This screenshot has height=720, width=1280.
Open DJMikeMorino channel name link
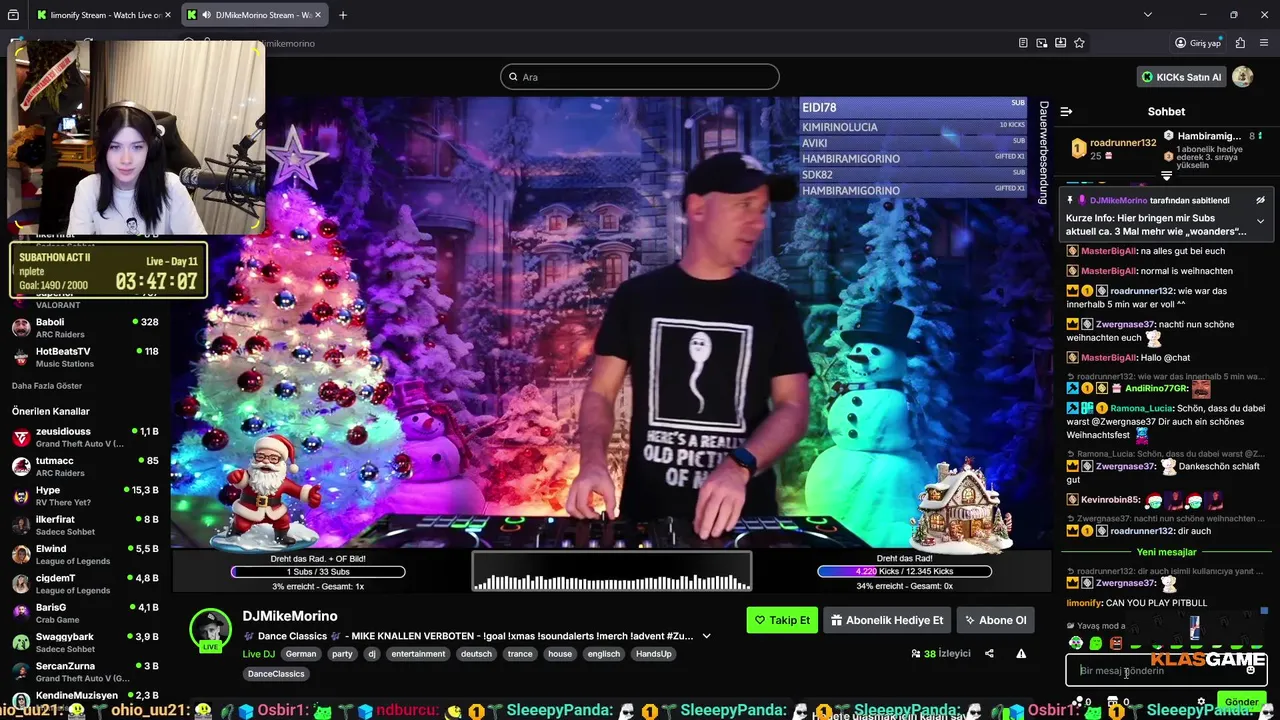pyautogui.click(x=290, y=616)
